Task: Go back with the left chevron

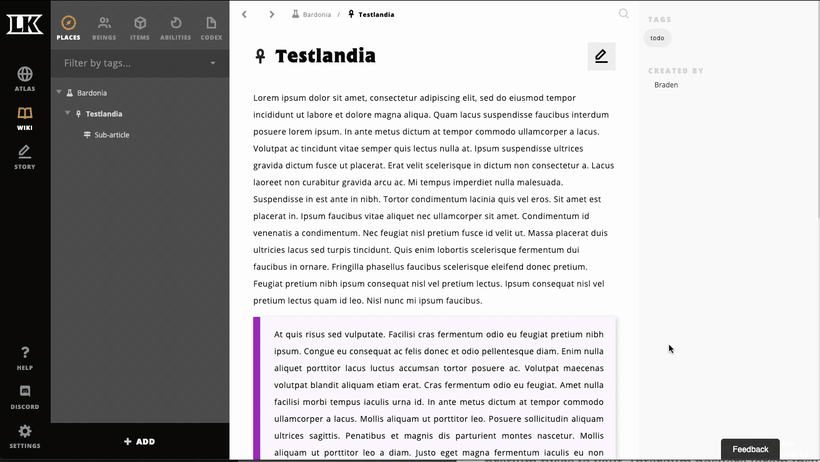Action: 244,14
